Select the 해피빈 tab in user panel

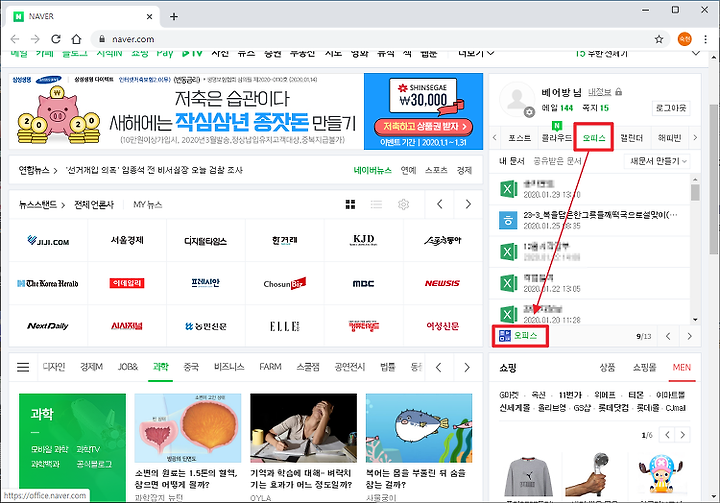point(669,138)
